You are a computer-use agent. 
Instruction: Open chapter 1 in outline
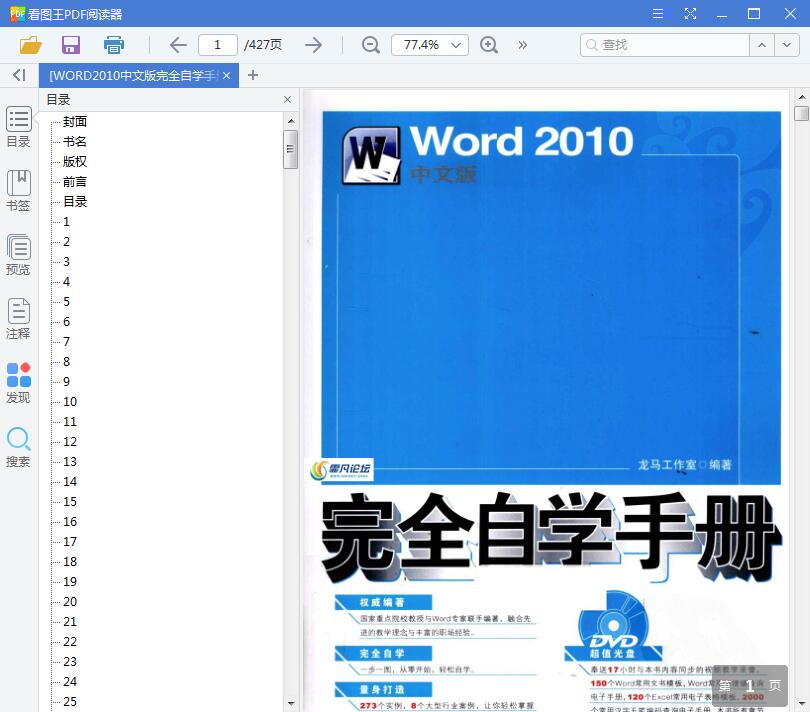point(66,222)
